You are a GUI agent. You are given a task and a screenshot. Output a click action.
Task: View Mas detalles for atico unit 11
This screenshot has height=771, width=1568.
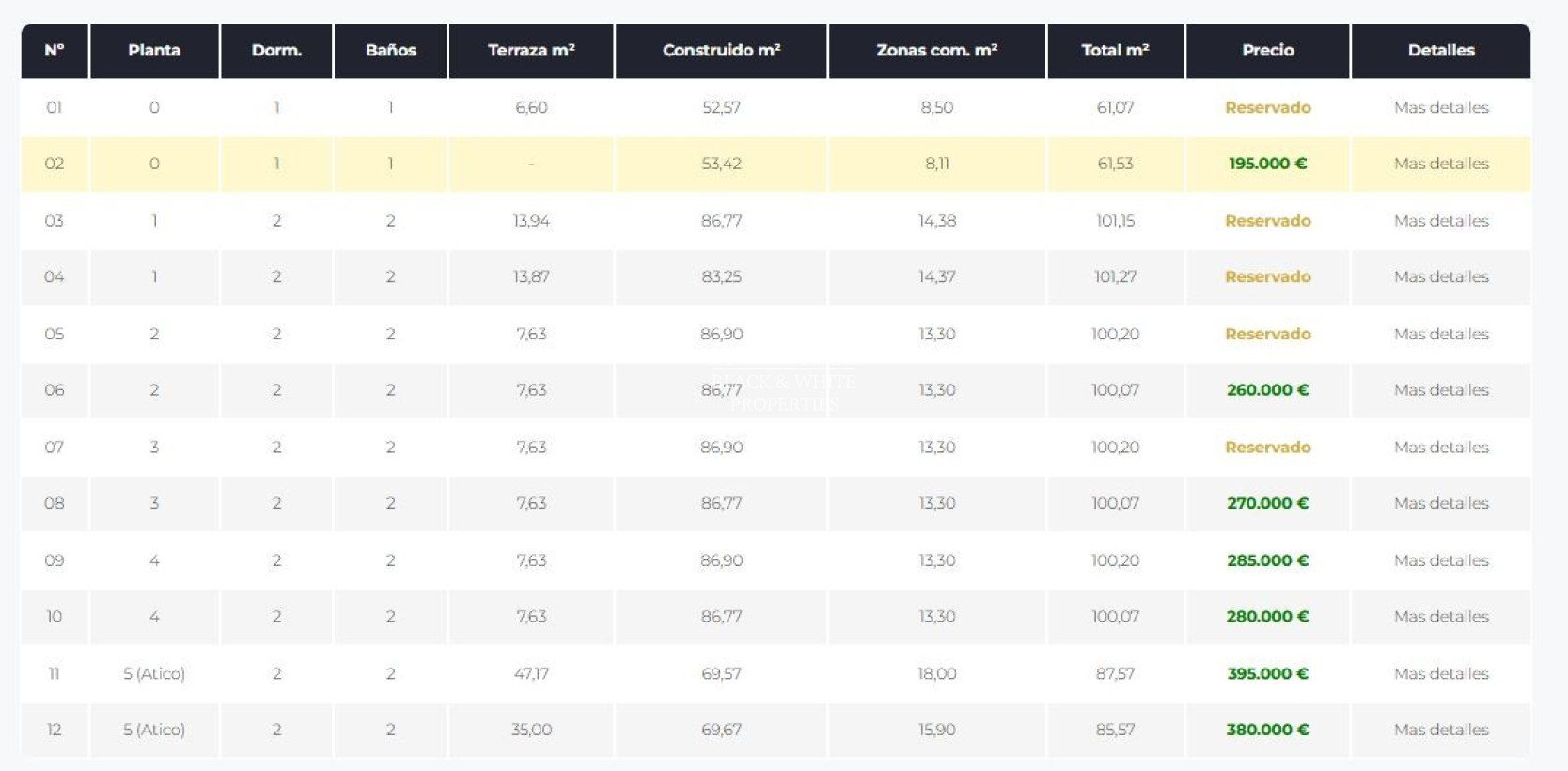click(x=1440, y=673)
